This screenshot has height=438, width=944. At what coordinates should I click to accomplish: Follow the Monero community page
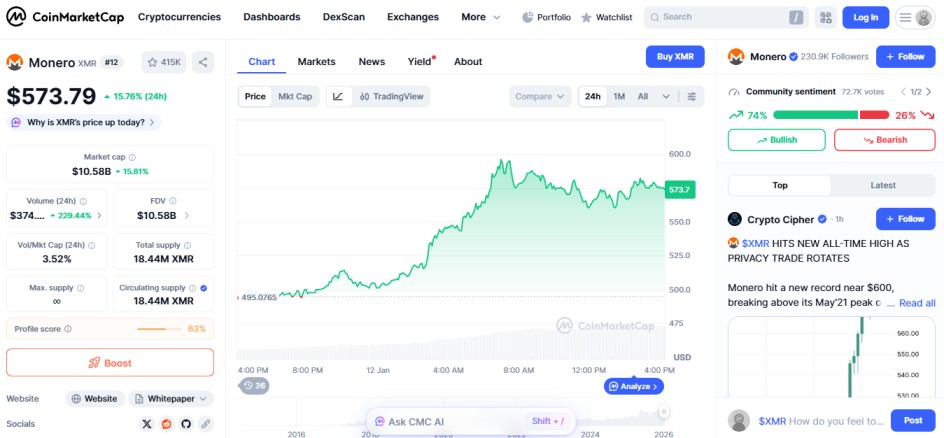(x=905, y=57)
